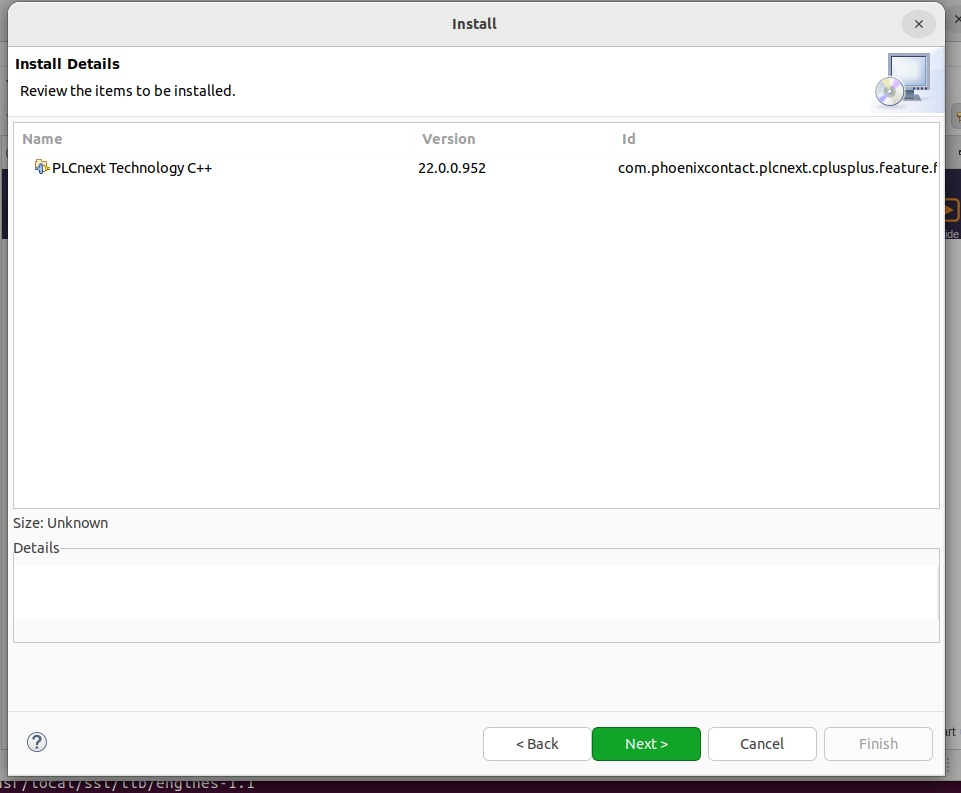This screenshot has width=961, height=793.
Task: Sort by the Name column header
Action: click(215, 139)
